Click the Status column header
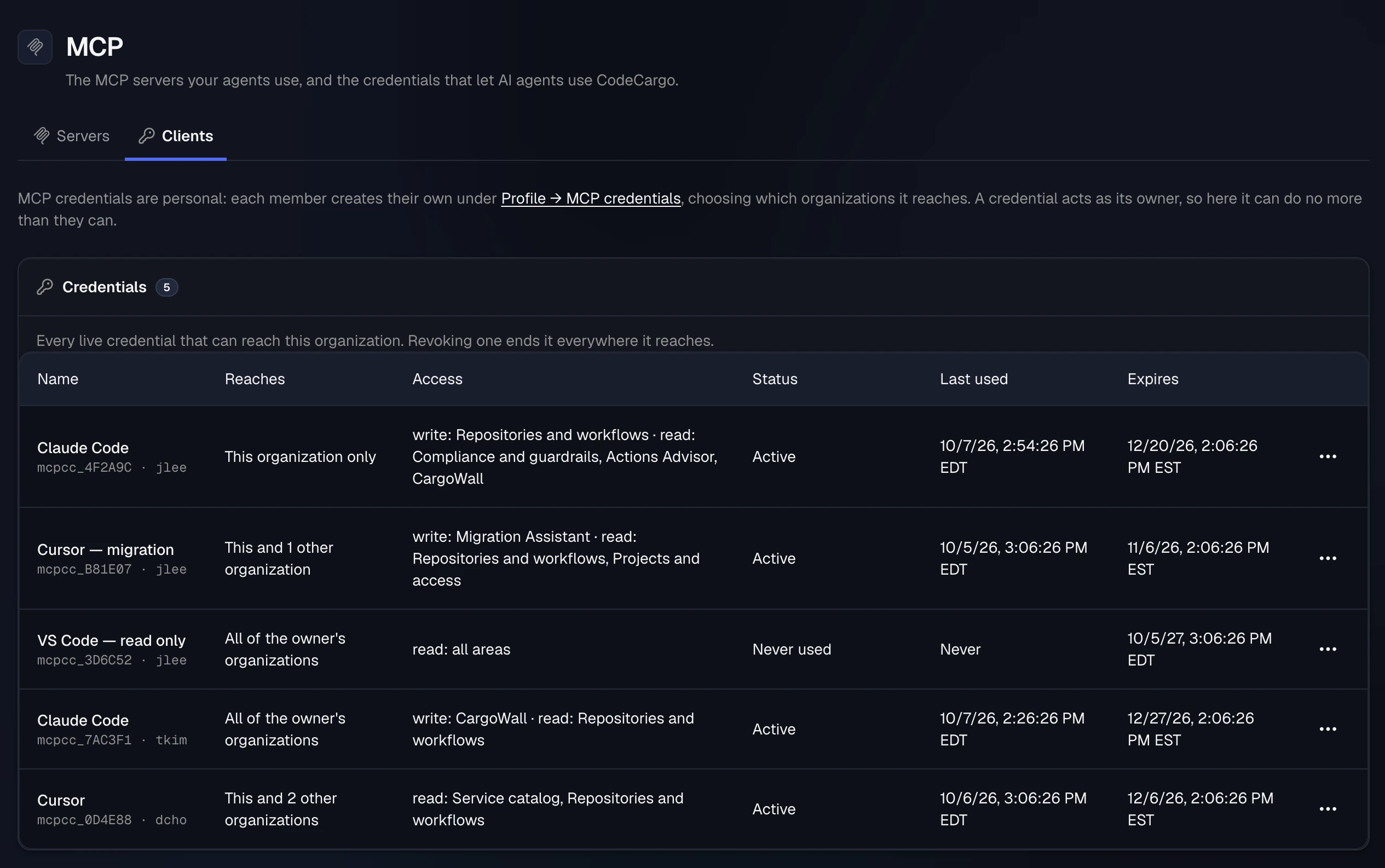Viewport: 1385px width, 868px height. tap(775, 379)
